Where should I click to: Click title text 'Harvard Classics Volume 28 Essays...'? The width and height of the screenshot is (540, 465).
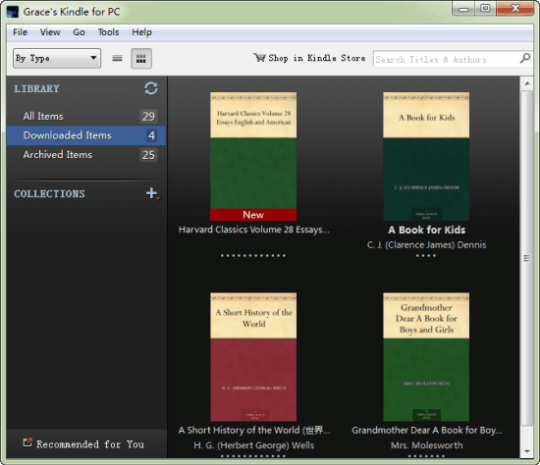pos(254,230)
